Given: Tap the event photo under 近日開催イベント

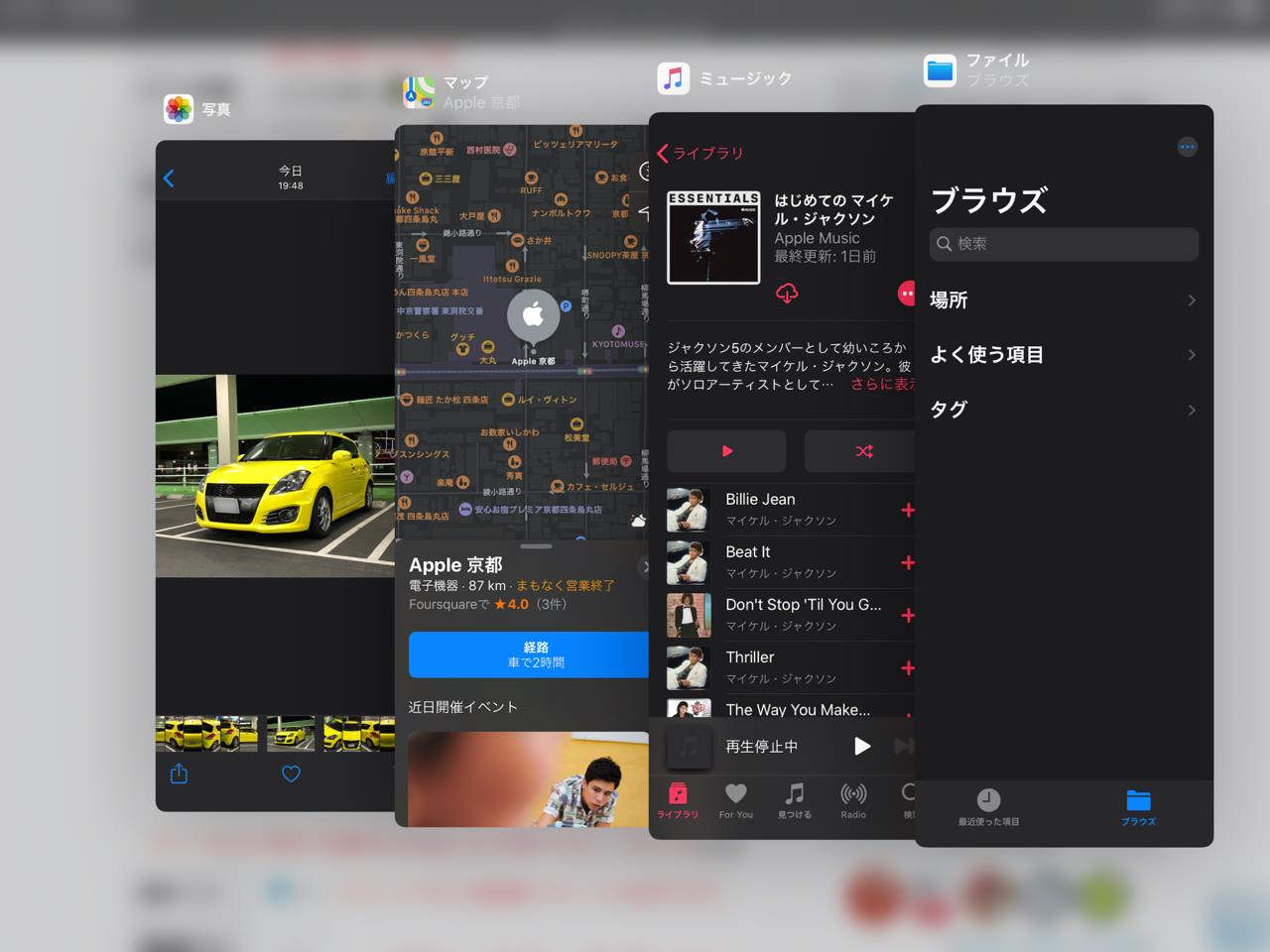Looking at the screenshot, I should 528,779.
